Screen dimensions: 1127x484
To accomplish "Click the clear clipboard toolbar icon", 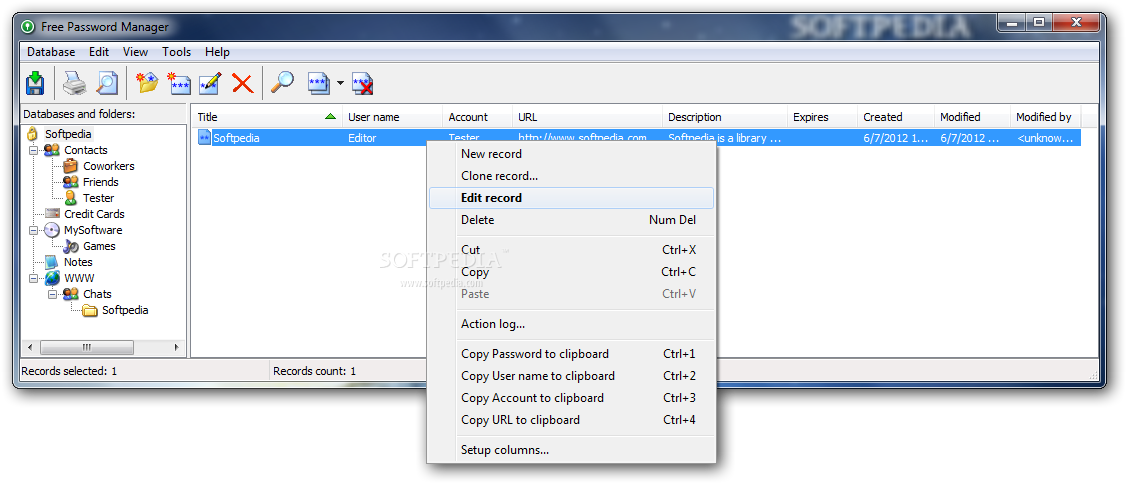I will [x=362, y=83].
